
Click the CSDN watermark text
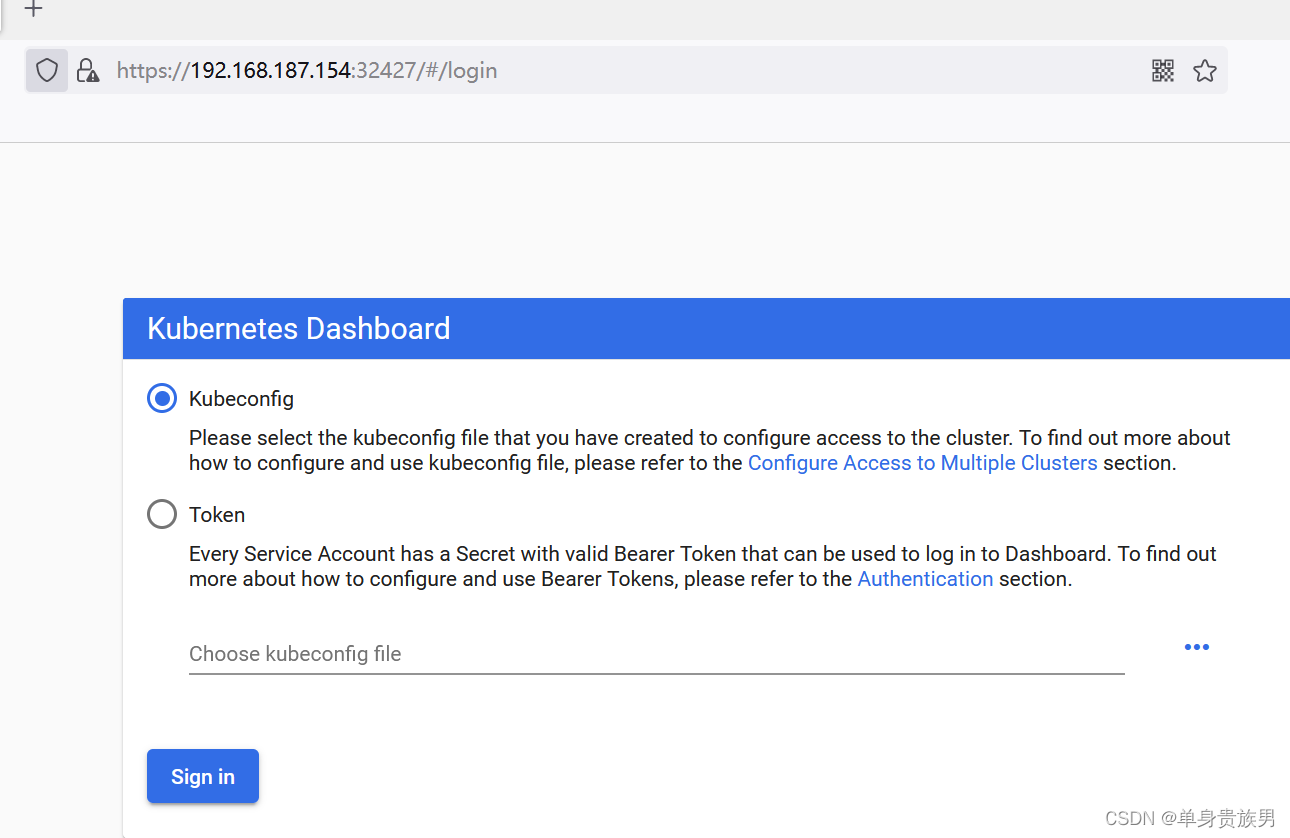tap(1190, 819)
